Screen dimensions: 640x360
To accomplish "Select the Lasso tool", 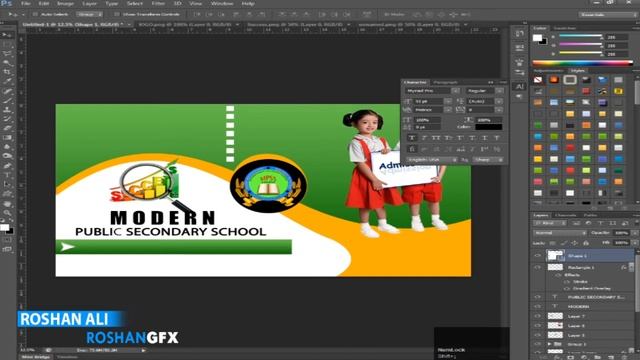I will [x=7, y=54].
